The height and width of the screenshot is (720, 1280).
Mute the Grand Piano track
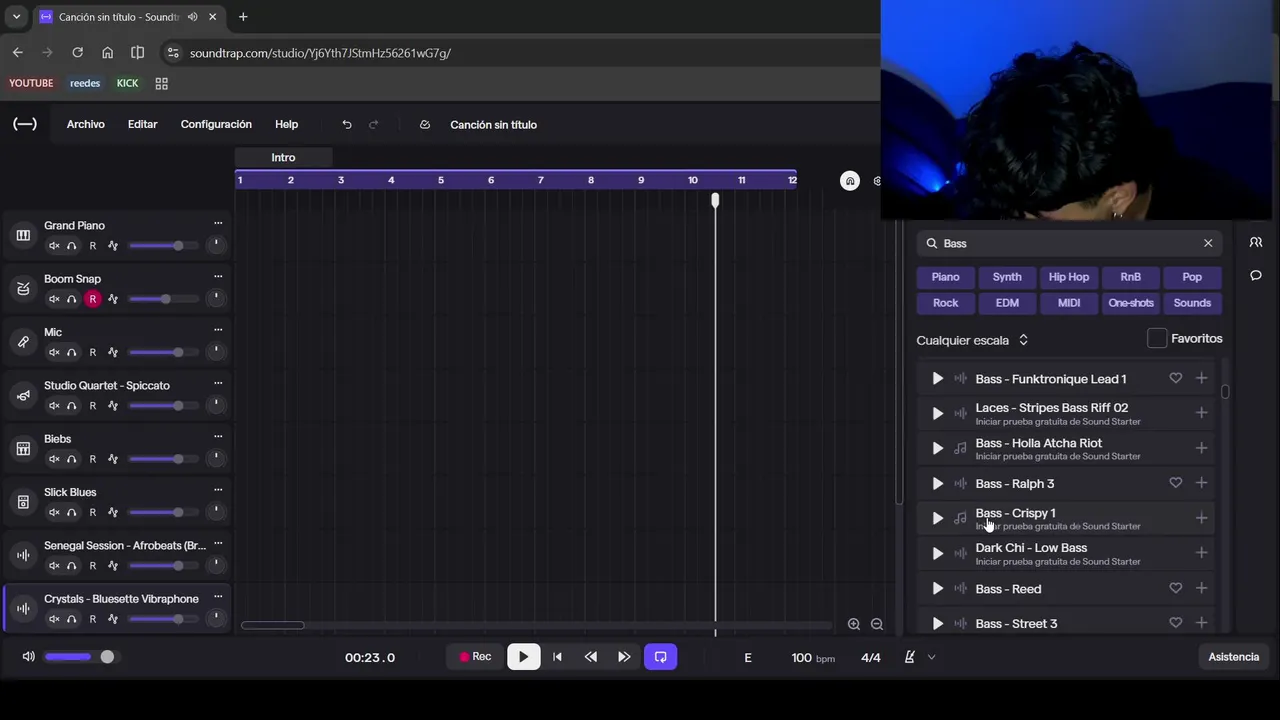tap(54, 246)
